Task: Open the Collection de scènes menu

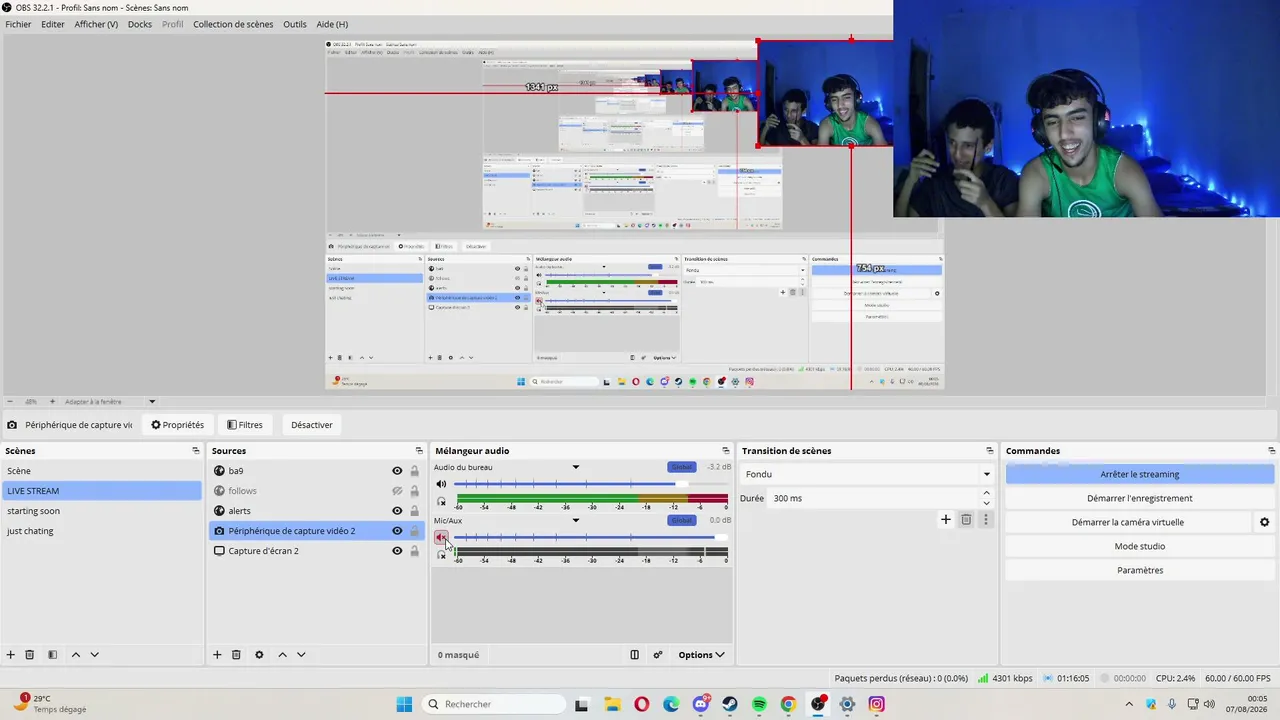Action: click(233, 24)
